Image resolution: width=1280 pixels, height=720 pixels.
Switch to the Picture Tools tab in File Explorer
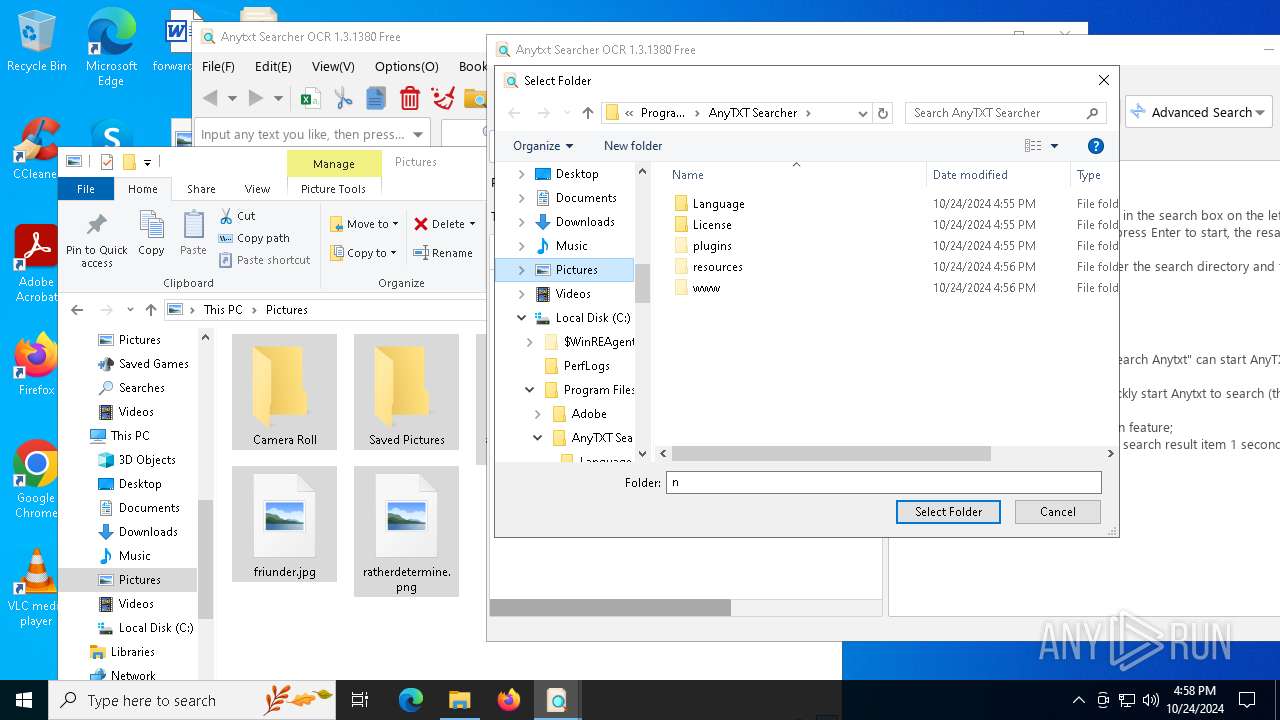[x=333, y=189]
